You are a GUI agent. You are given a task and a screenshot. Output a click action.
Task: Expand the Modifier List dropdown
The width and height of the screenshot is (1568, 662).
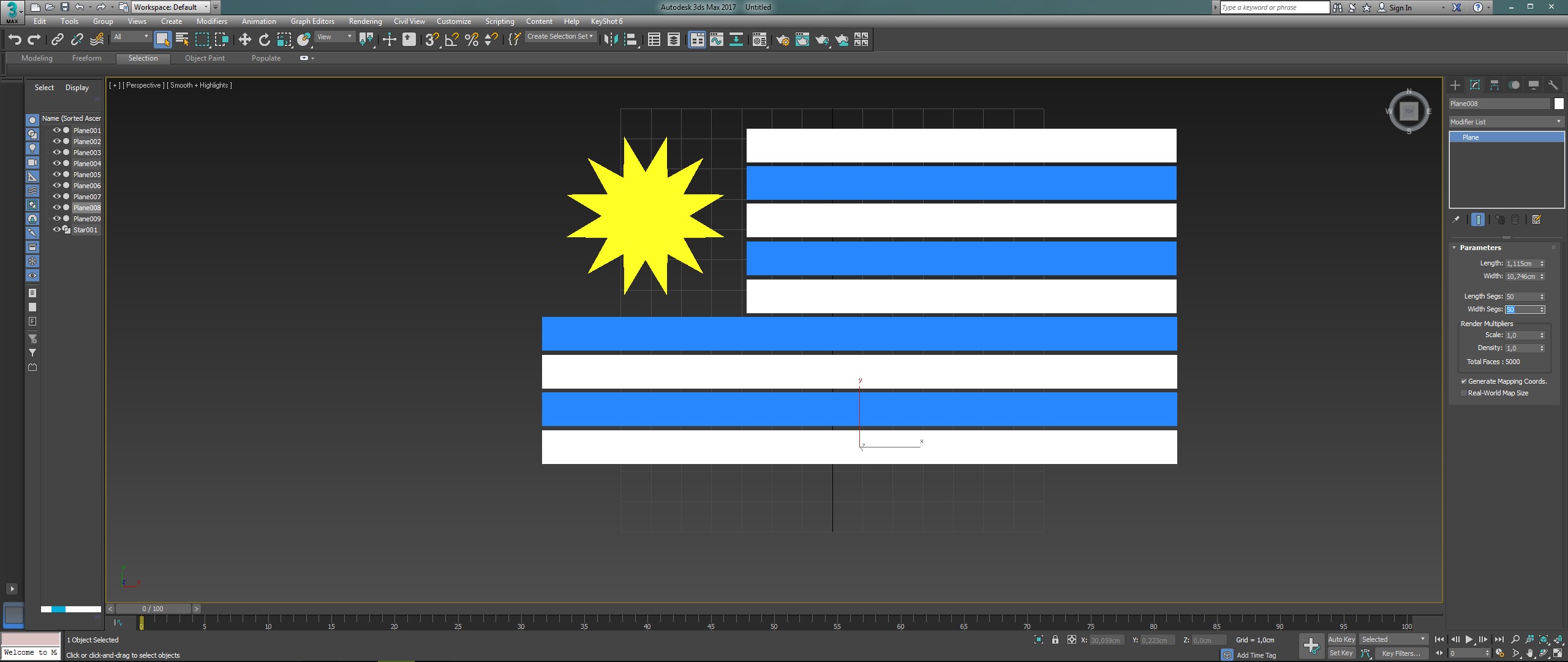(1505, 122)
